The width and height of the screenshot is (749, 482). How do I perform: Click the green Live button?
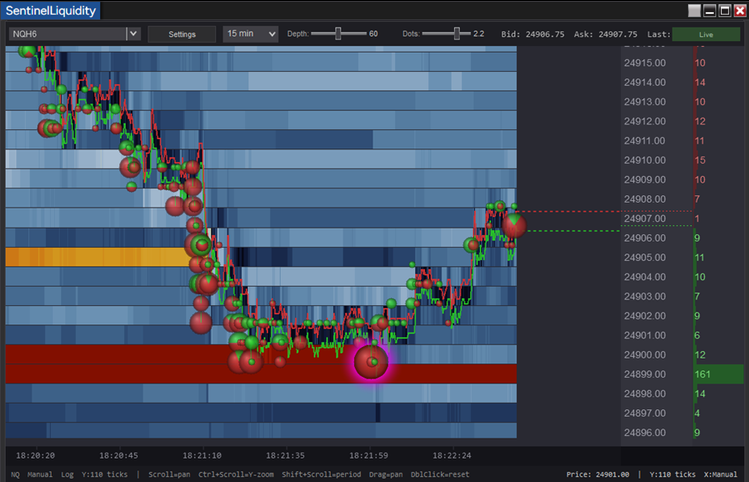706,34
